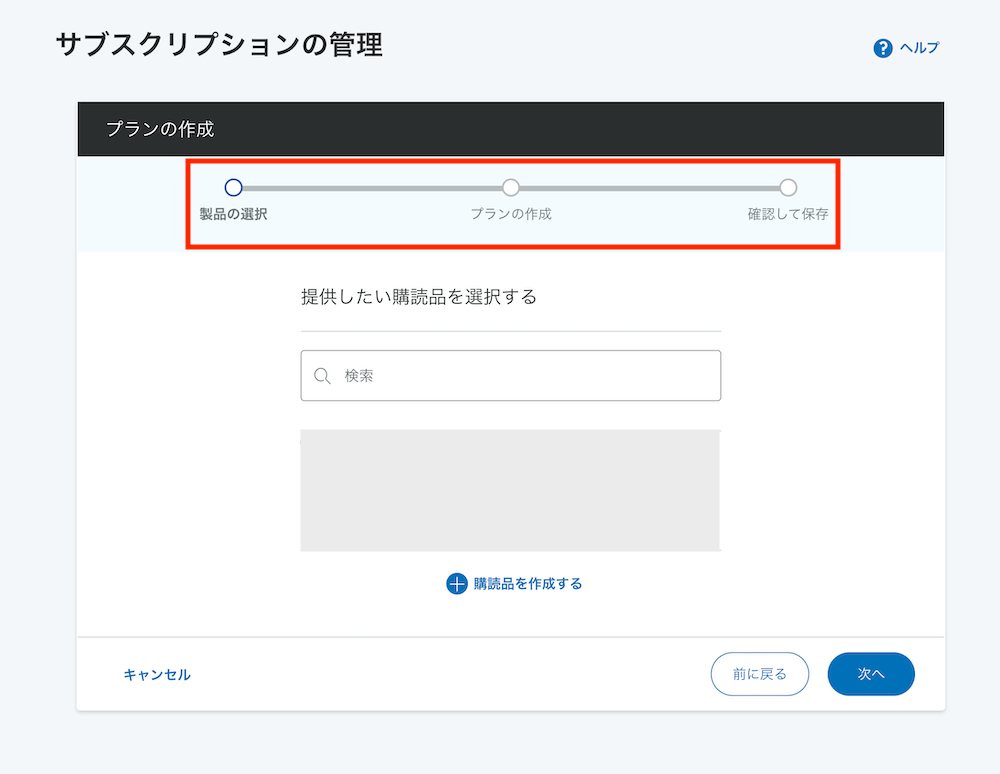
Task: Click the 提供したい購読品を選択する heading
Action: [419, 297]
